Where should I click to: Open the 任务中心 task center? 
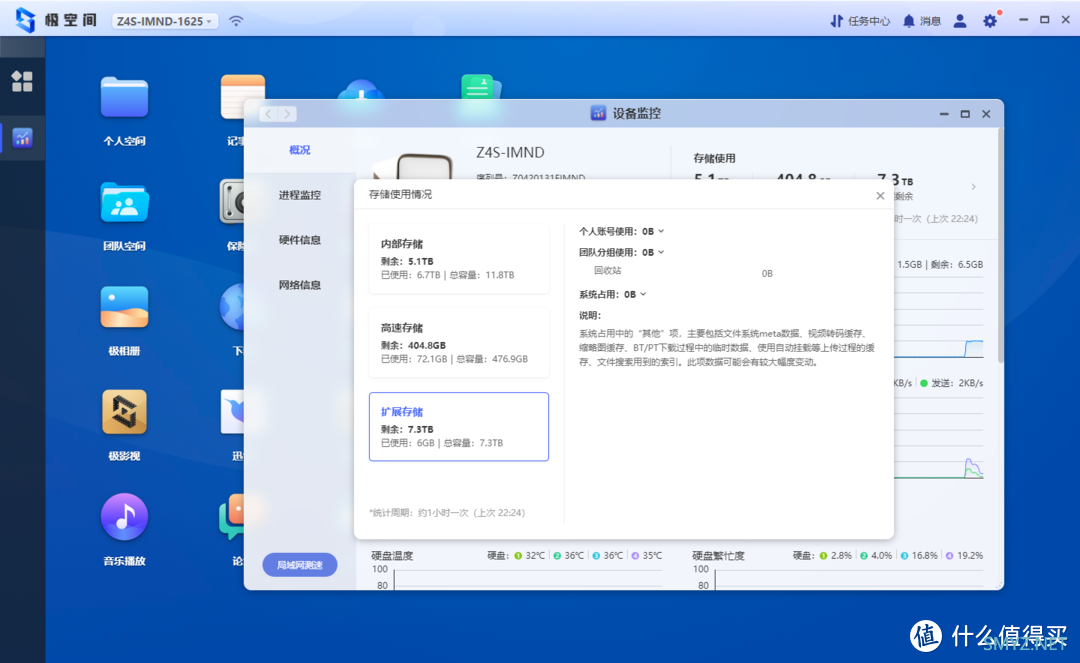(860, 21)
